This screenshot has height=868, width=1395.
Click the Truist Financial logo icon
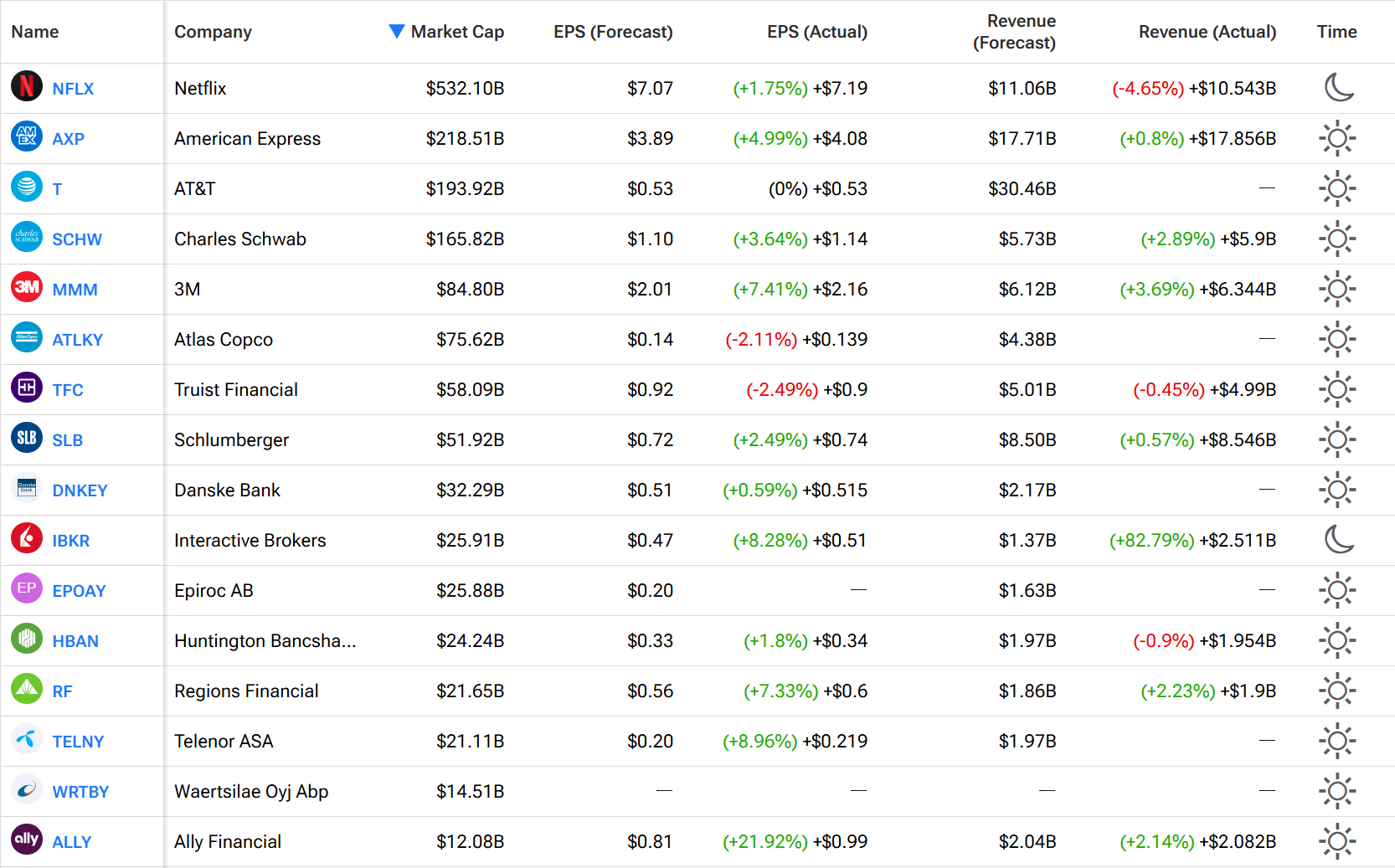[27, 388]
